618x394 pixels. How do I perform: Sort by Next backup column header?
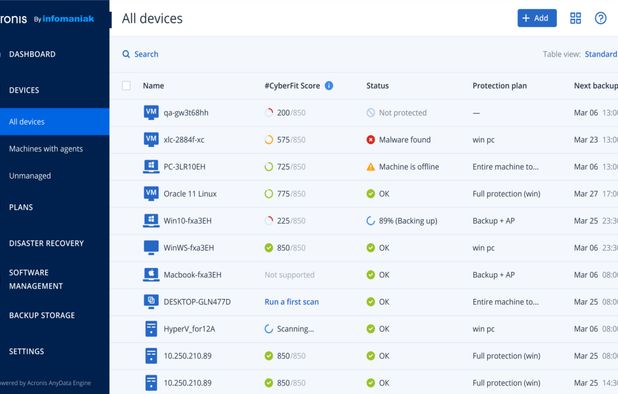point(596,85)
